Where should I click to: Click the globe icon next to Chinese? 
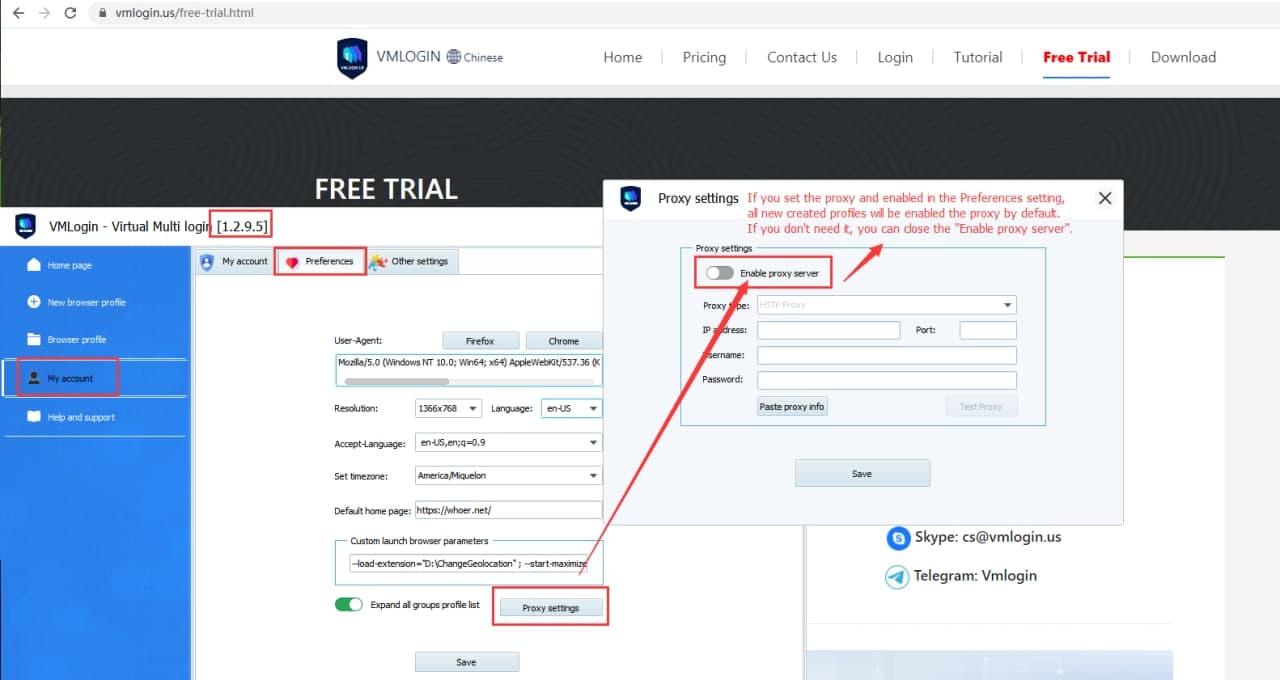pyautogui.click(x=454, y=57)
